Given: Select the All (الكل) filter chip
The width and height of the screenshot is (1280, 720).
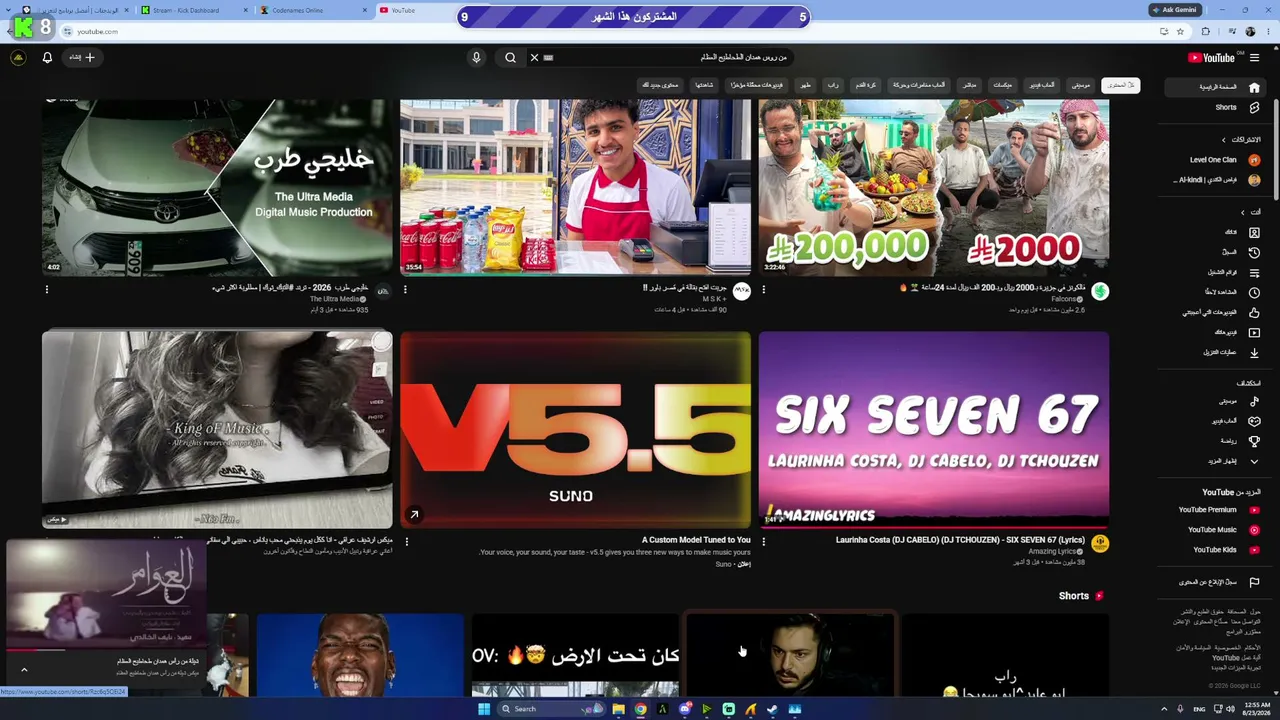Looking at the screenshot, I should click(x=1120, y=85).
